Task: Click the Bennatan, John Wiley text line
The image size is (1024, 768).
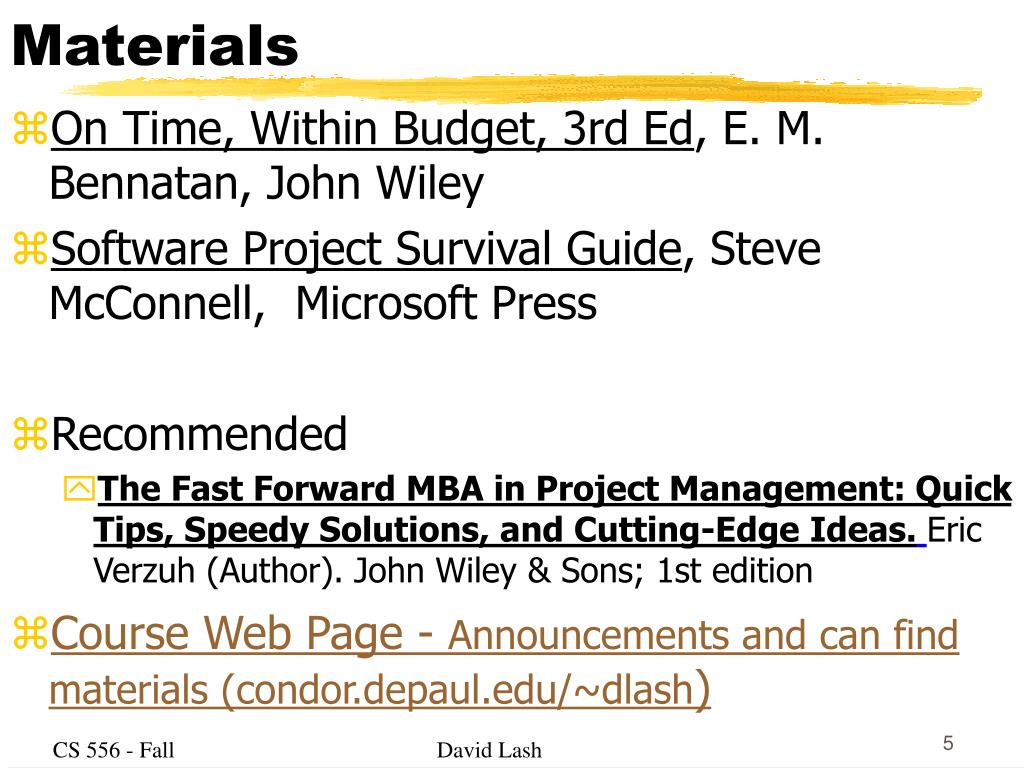Action: (266, 184)
